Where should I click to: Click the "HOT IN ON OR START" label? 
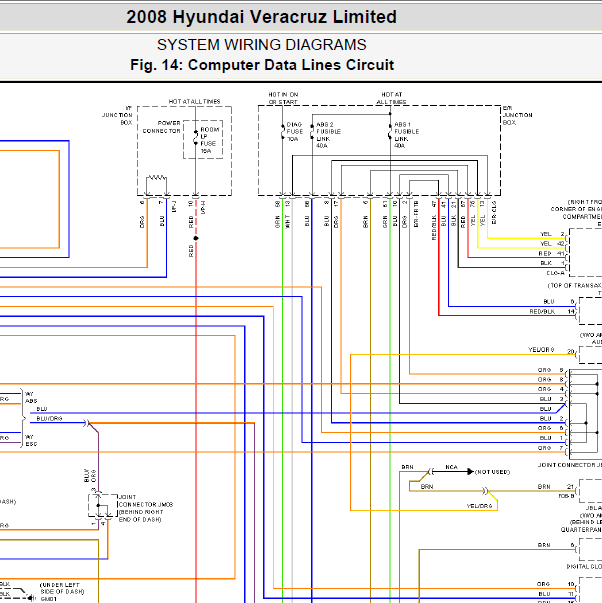[283, 98]
